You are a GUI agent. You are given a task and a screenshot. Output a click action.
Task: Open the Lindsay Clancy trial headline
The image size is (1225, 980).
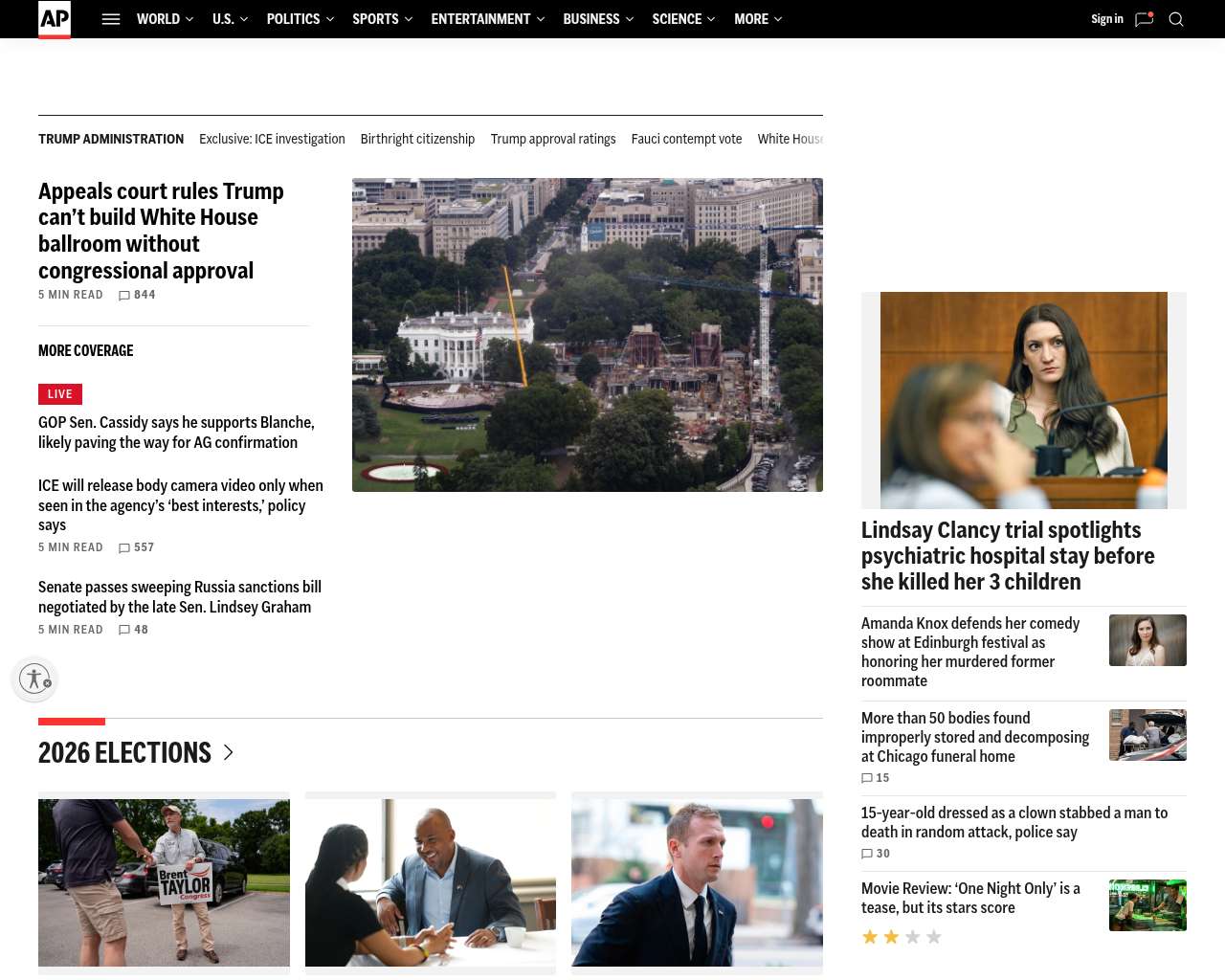point(1008,556)
